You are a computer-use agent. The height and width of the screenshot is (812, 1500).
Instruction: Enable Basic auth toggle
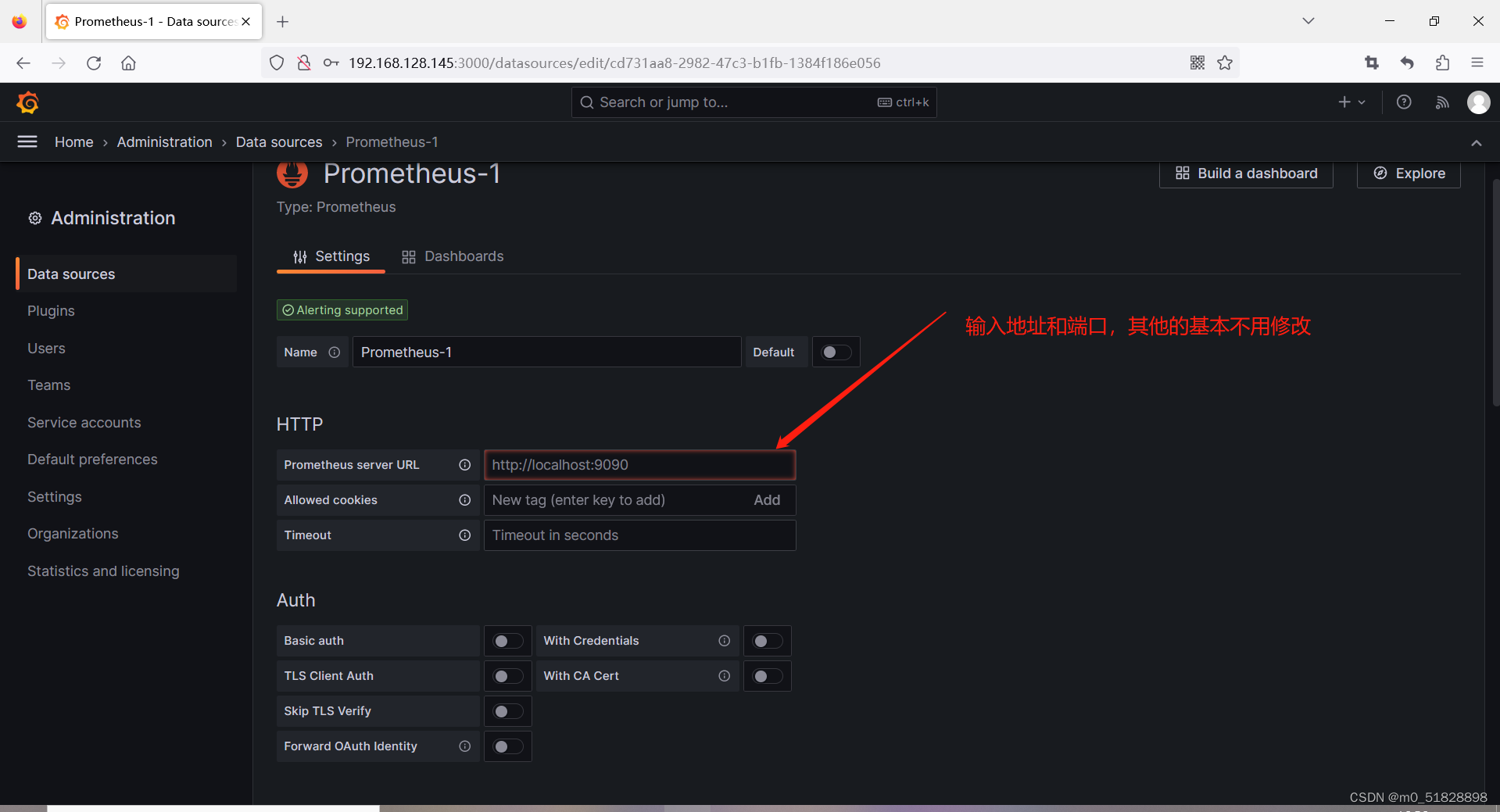(x=508, y=641)
